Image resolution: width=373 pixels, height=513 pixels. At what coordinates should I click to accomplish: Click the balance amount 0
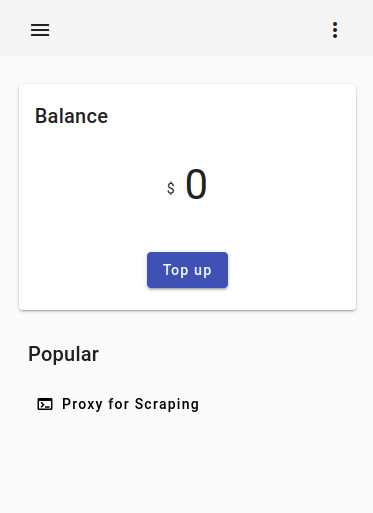point(196,184)
